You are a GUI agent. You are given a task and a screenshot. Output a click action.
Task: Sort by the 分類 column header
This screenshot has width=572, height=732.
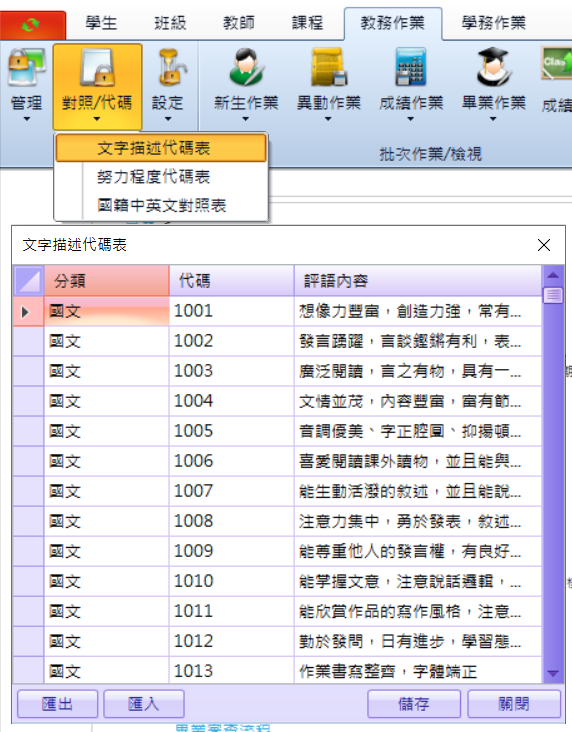tap(106, 281)
